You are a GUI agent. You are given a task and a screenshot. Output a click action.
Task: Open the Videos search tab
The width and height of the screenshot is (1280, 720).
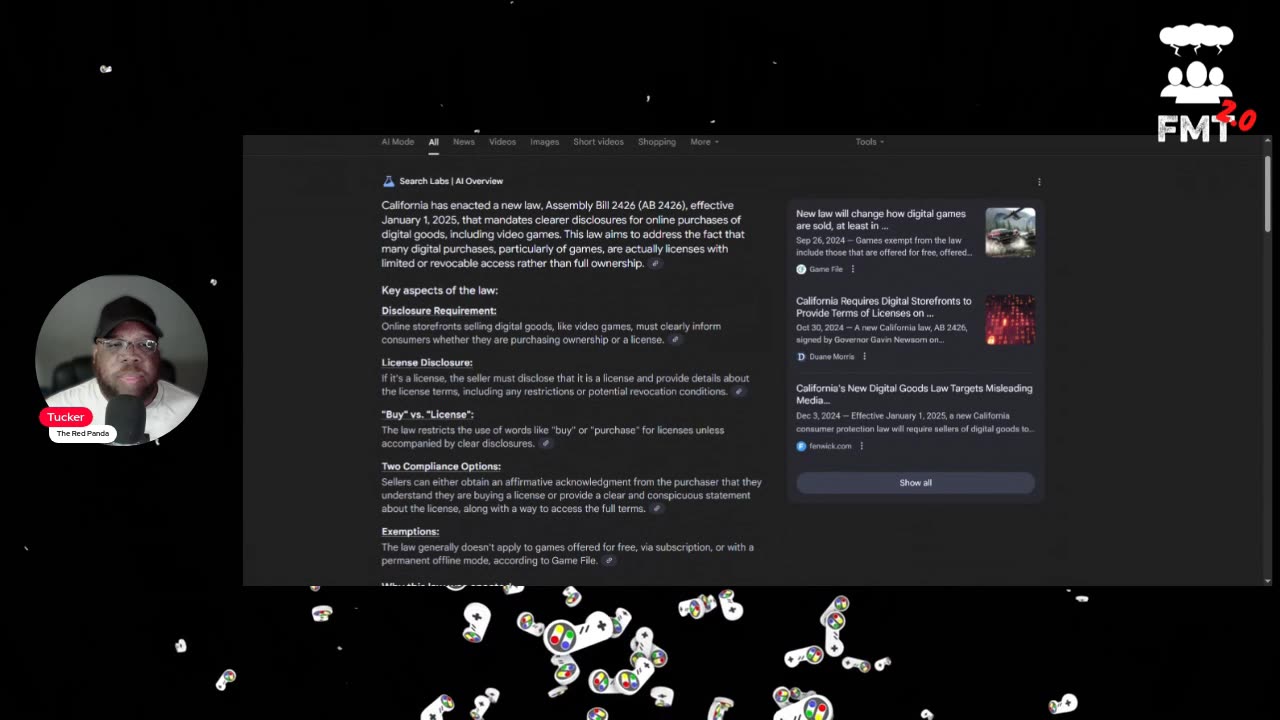(502, 142)
